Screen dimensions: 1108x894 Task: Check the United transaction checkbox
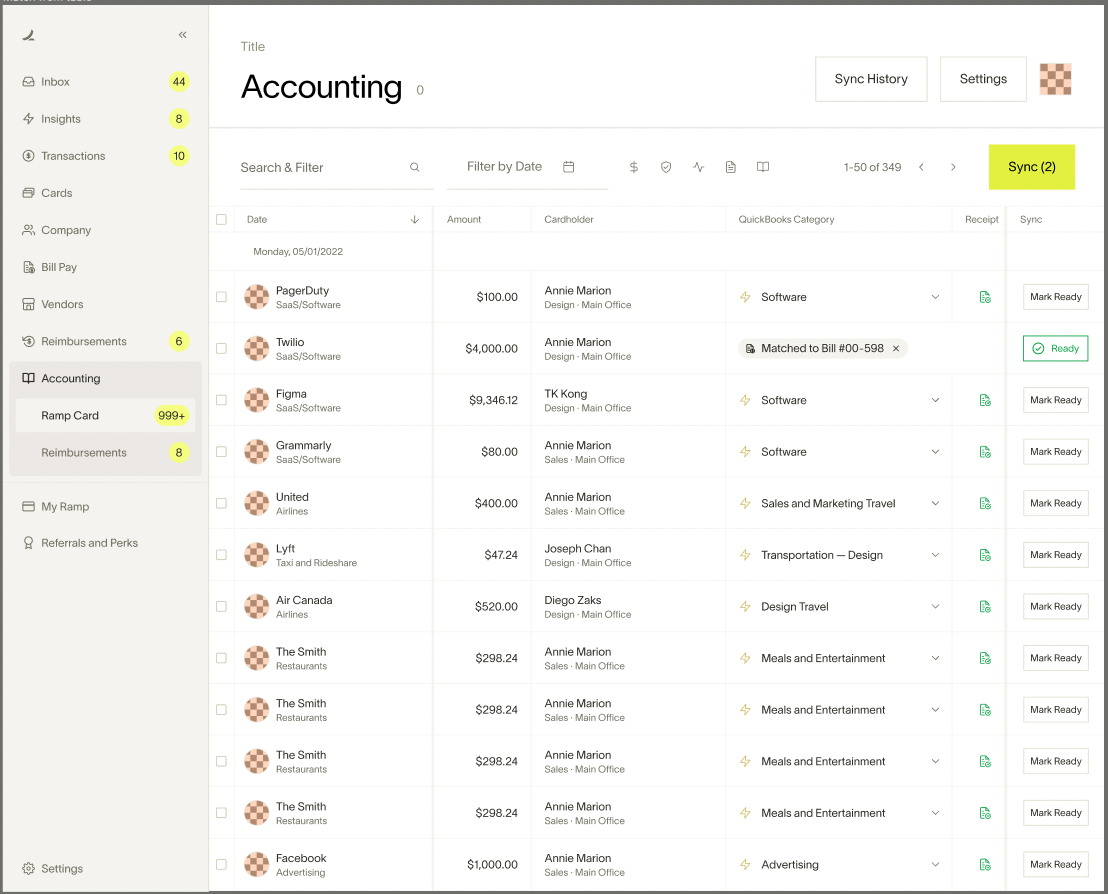pos(221,503)
